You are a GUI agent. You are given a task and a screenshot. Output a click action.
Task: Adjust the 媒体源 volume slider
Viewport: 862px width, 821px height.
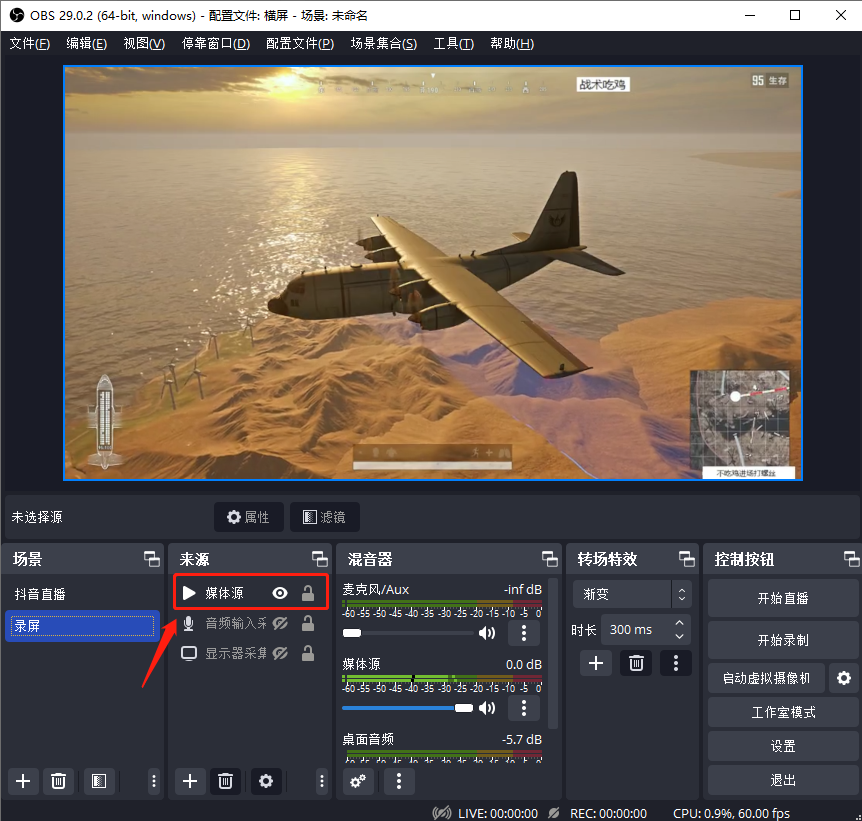point(407,708)
